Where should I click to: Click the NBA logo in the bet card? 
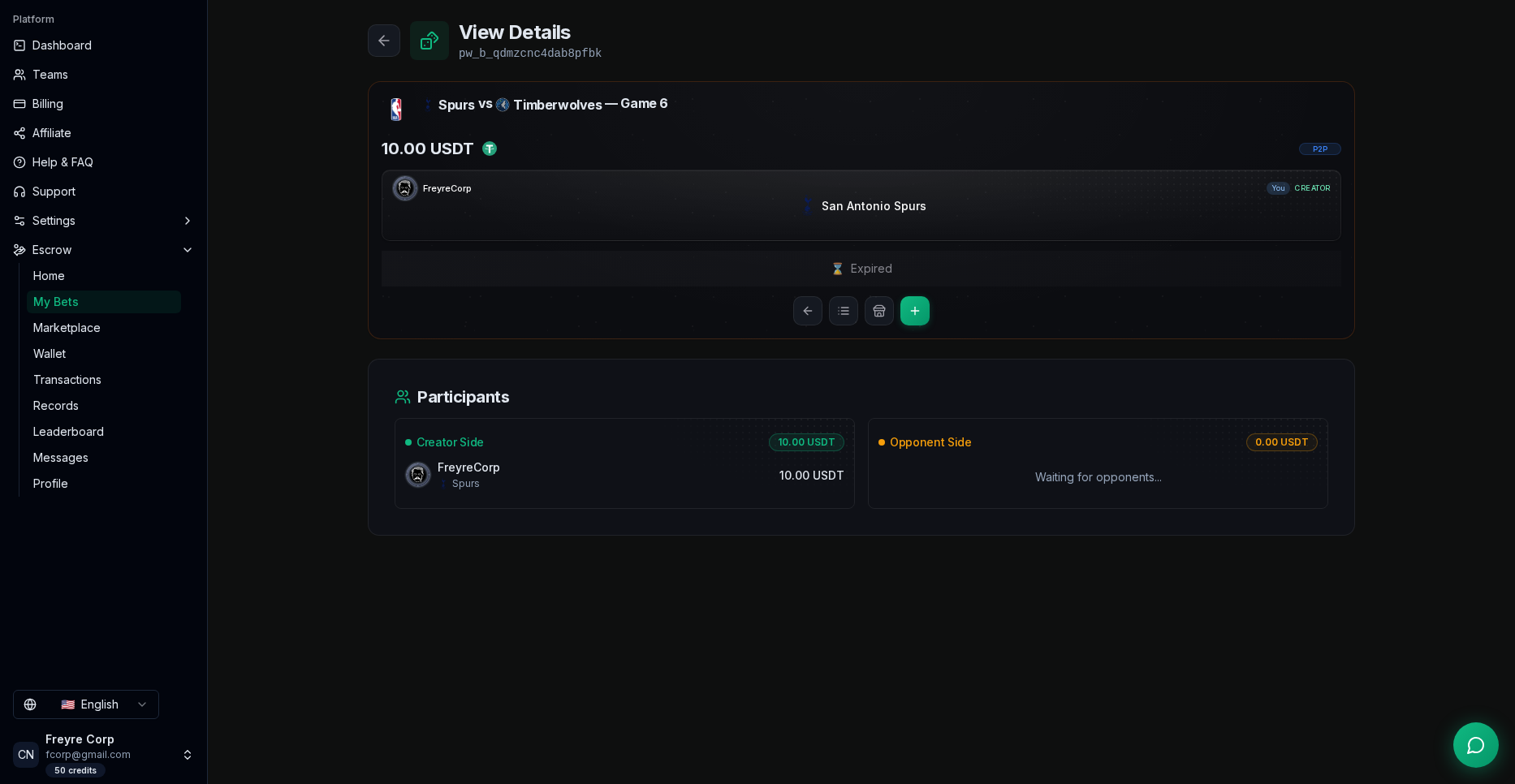point(396,109)
